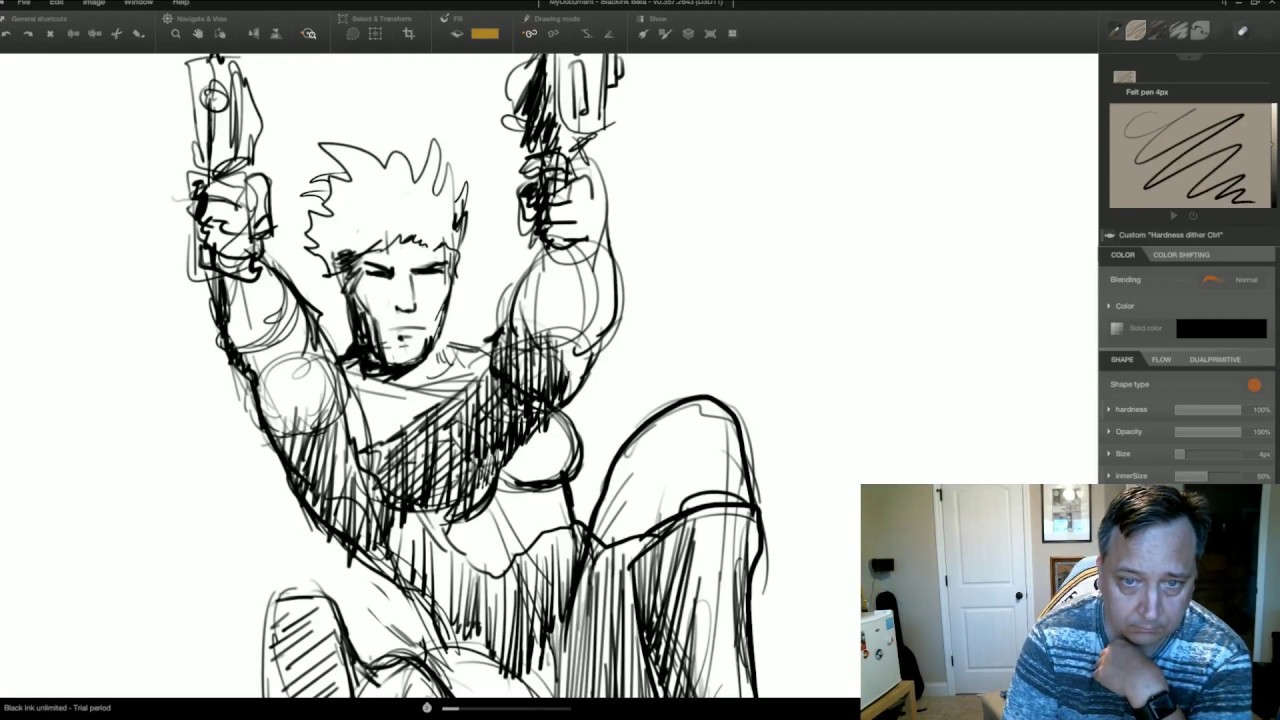The width and height of the screenshot is (1280, 720).
Task: Pick the highlighted felt pen brush preset
Action: (1135, 31)
